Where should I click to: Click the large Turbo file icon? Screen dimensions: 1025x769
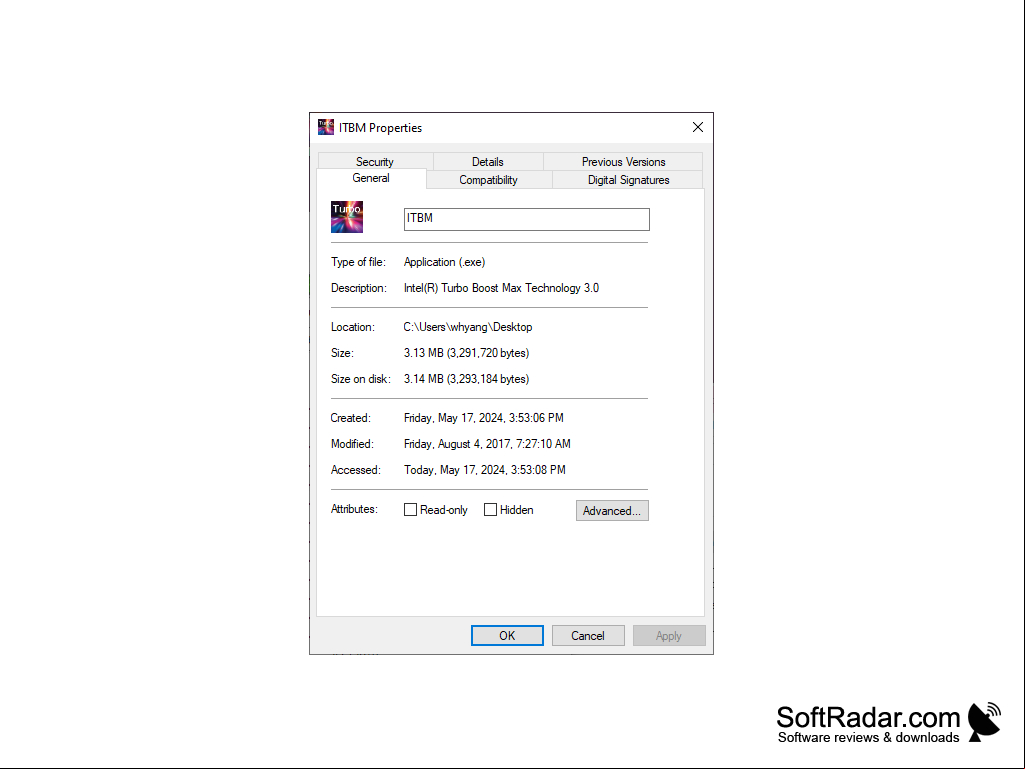[x=346, y=217]
